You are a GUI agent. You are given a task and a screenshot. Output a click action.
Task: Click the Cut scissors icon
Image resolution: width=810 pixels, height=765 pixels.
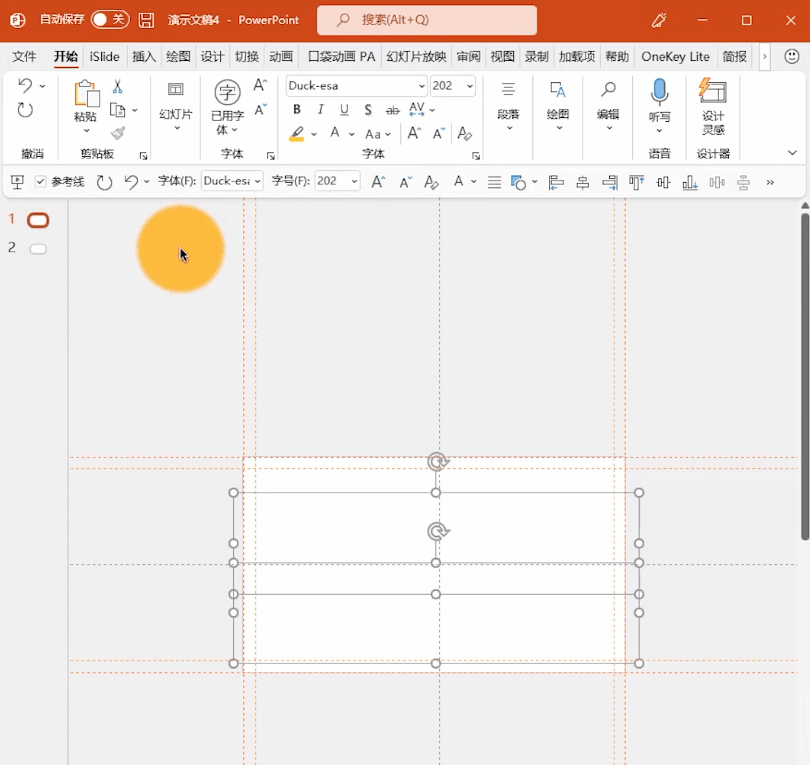118,87
